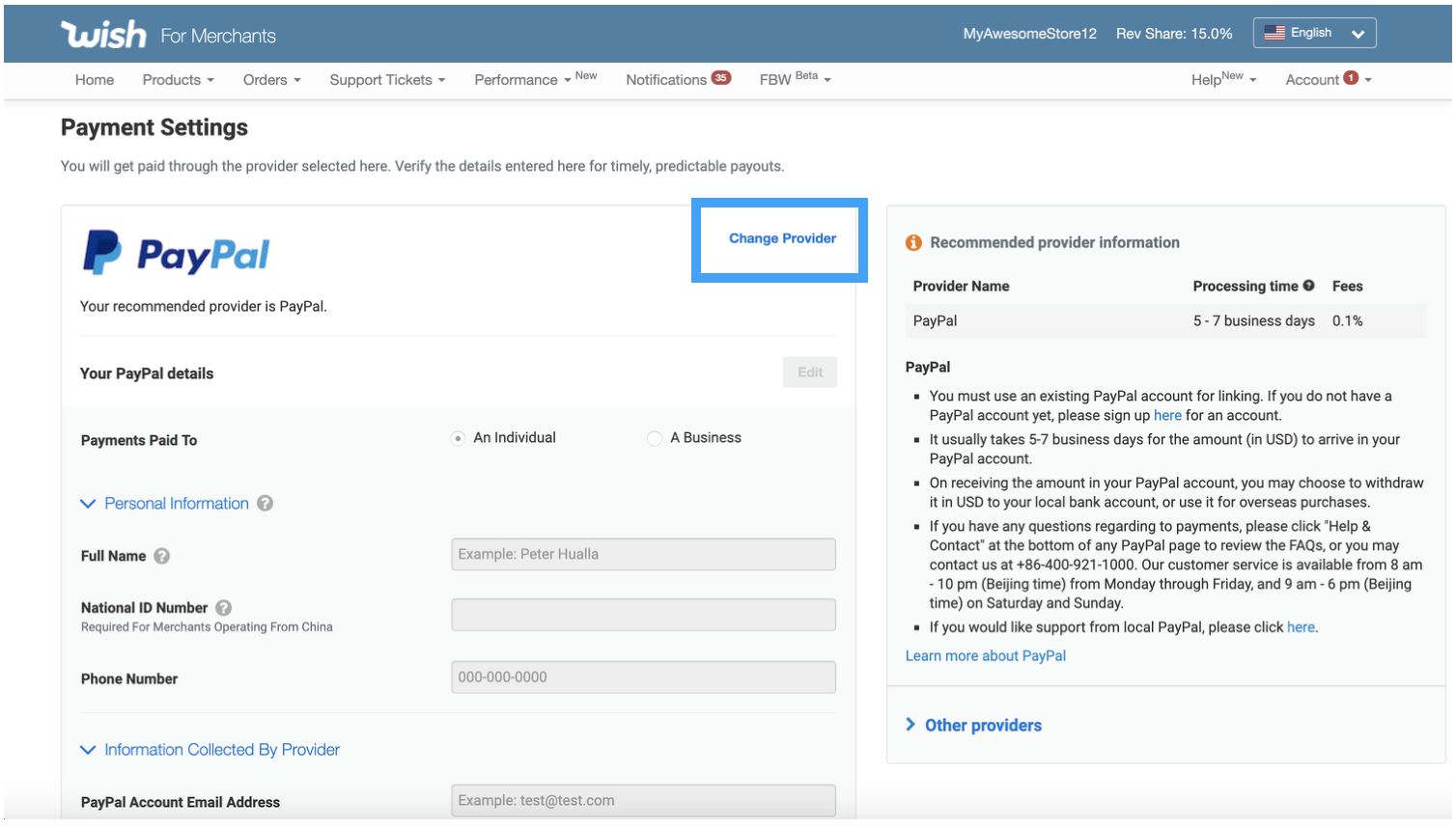Click help icon next to Personal Information
1456x828 pixels.
266,504
